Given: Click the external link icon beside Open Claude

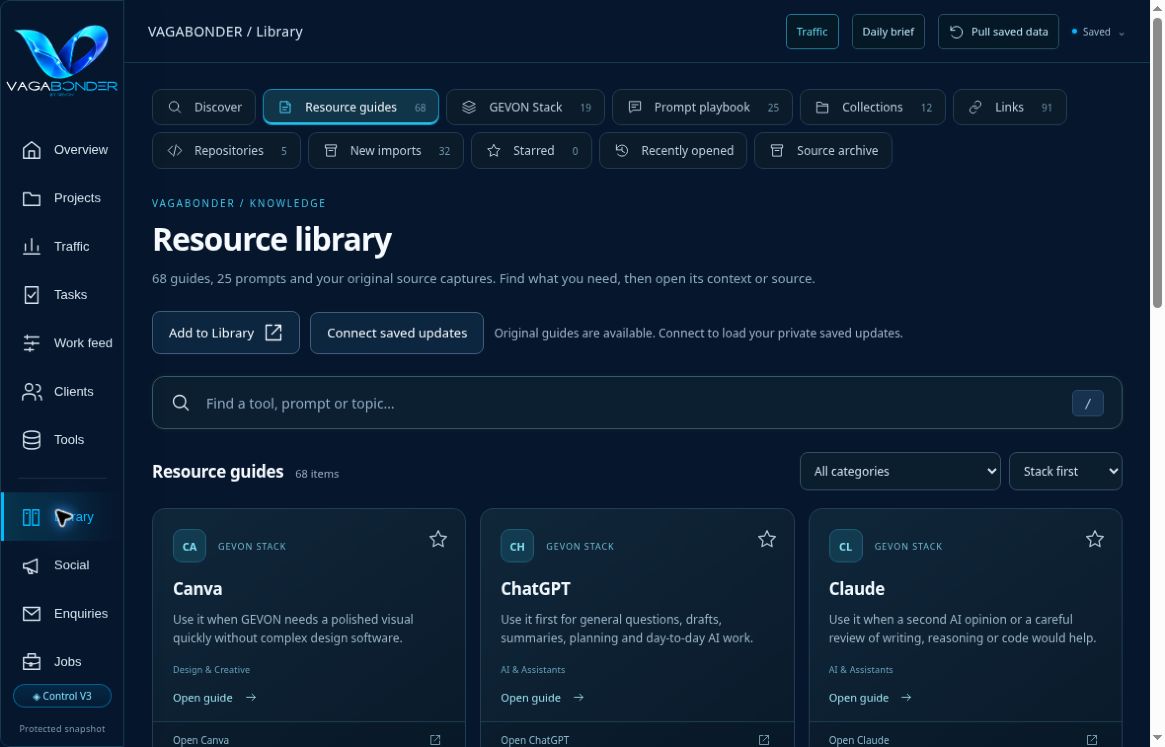Looking at the screenshot, I should pyautogui.click(x=1092, y=740).
